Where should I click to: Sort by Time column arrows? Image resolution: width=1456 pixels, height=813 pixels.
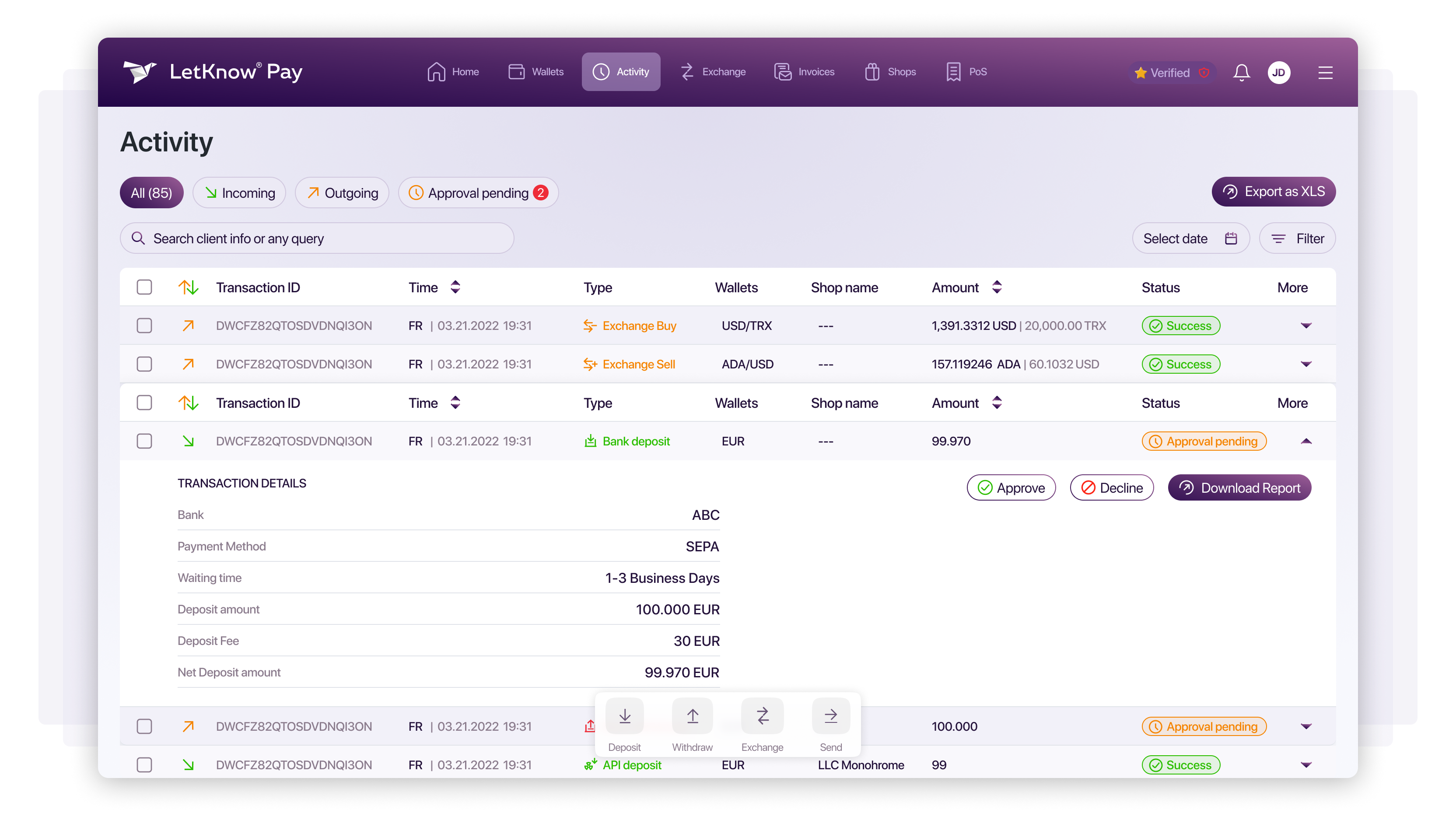tap(455, 287)
